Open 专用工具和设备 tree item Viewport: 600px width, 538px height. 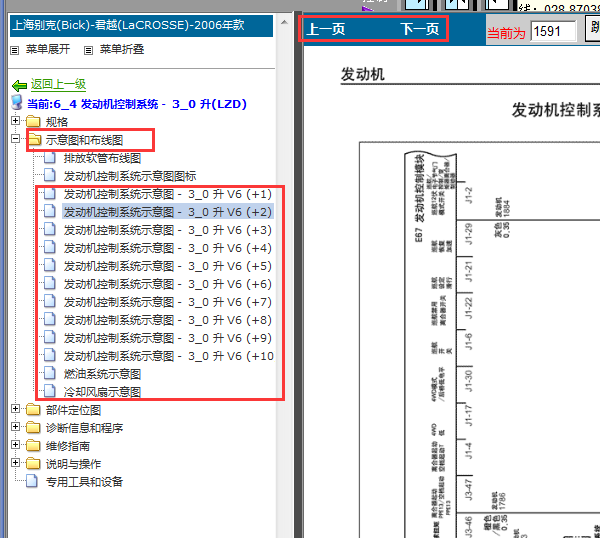pyautogui.click(x=84, y=482)
